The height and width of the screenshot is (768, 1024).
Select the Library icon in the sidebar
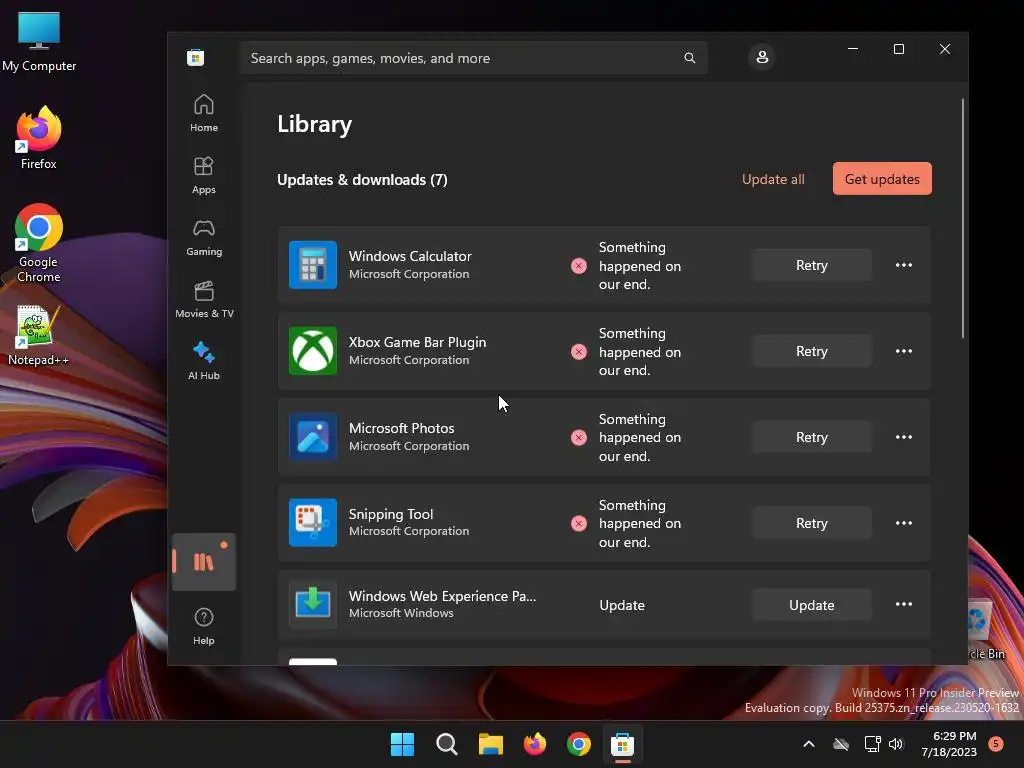(x=204, y=562)
